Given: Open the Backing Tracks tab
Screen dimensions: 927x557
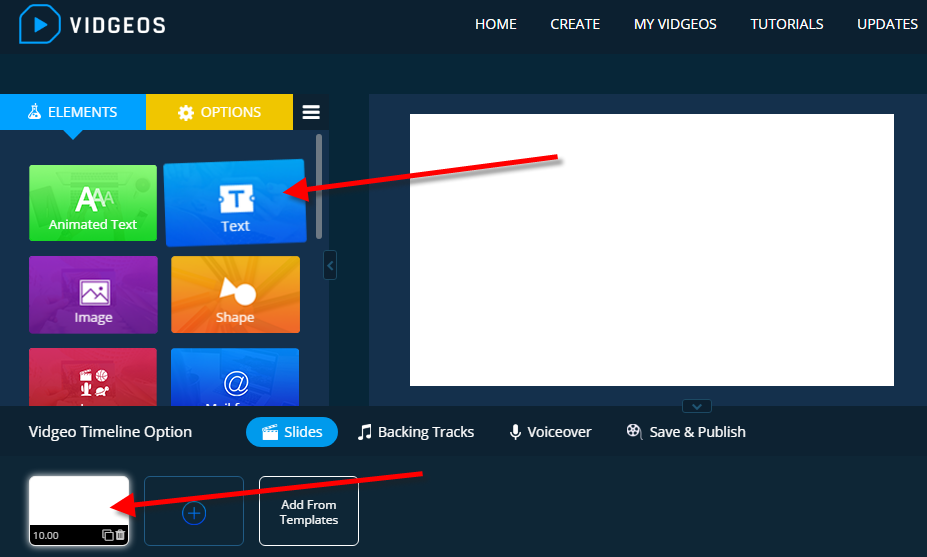Looking at the screenshot, I should (x=416, y=432).
